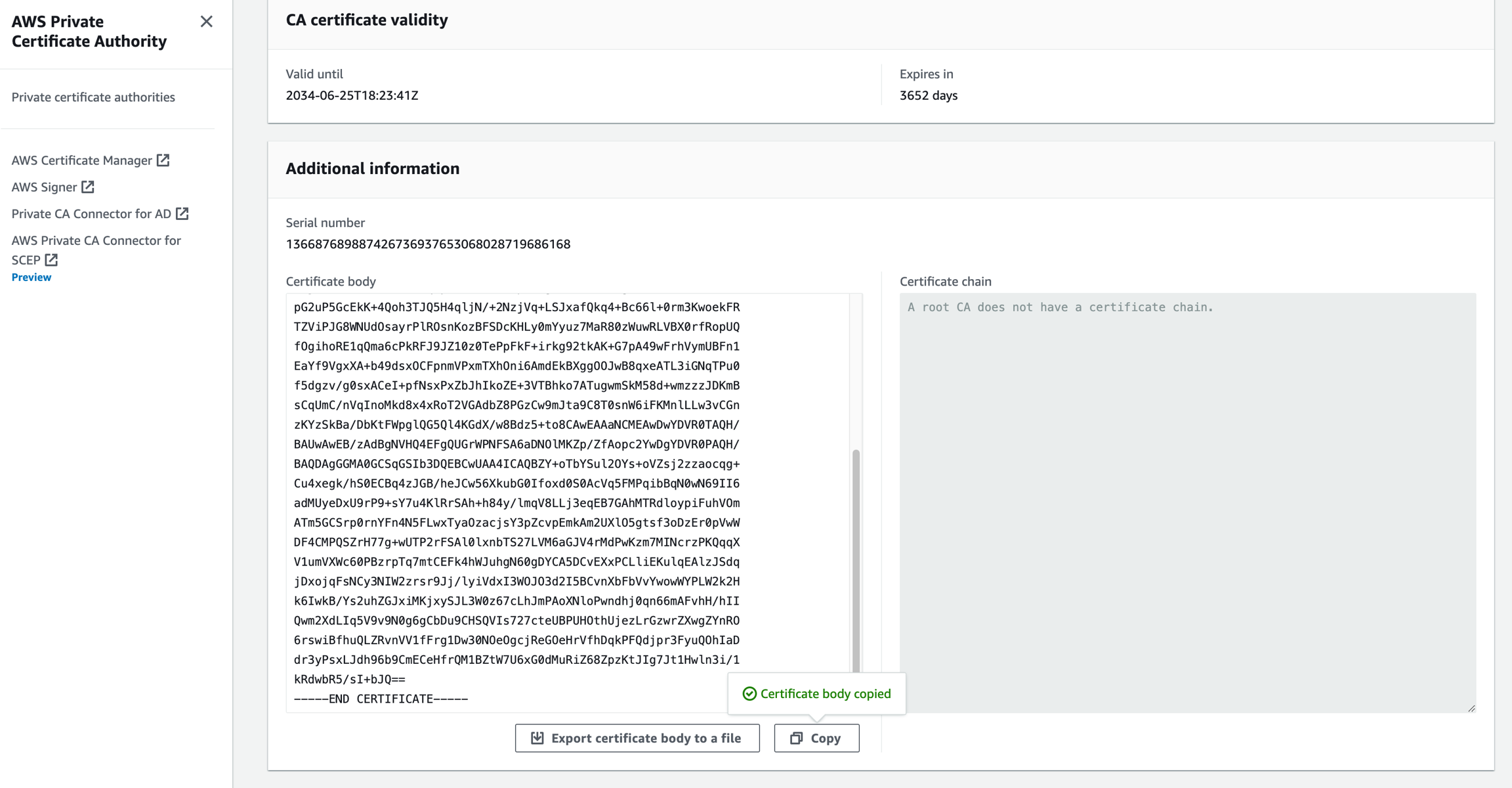Screen dimensions: 1512x788
Task: Click green checkmark icon in copied tooltip
Action: tap(749, 694)
